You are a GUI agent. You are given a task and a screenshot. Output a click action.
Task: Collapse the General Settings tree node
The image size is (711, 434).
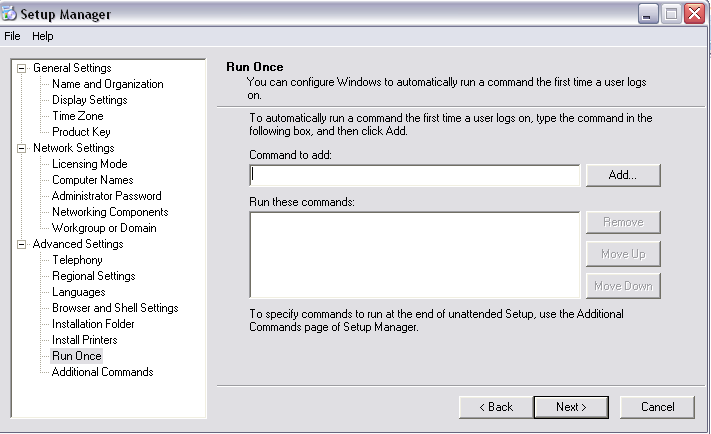point(22,68)
